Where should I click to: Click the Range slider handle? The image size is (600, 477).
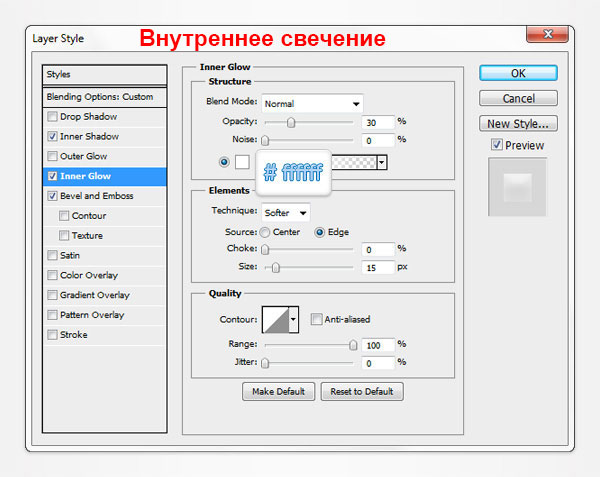click(353, 345)
